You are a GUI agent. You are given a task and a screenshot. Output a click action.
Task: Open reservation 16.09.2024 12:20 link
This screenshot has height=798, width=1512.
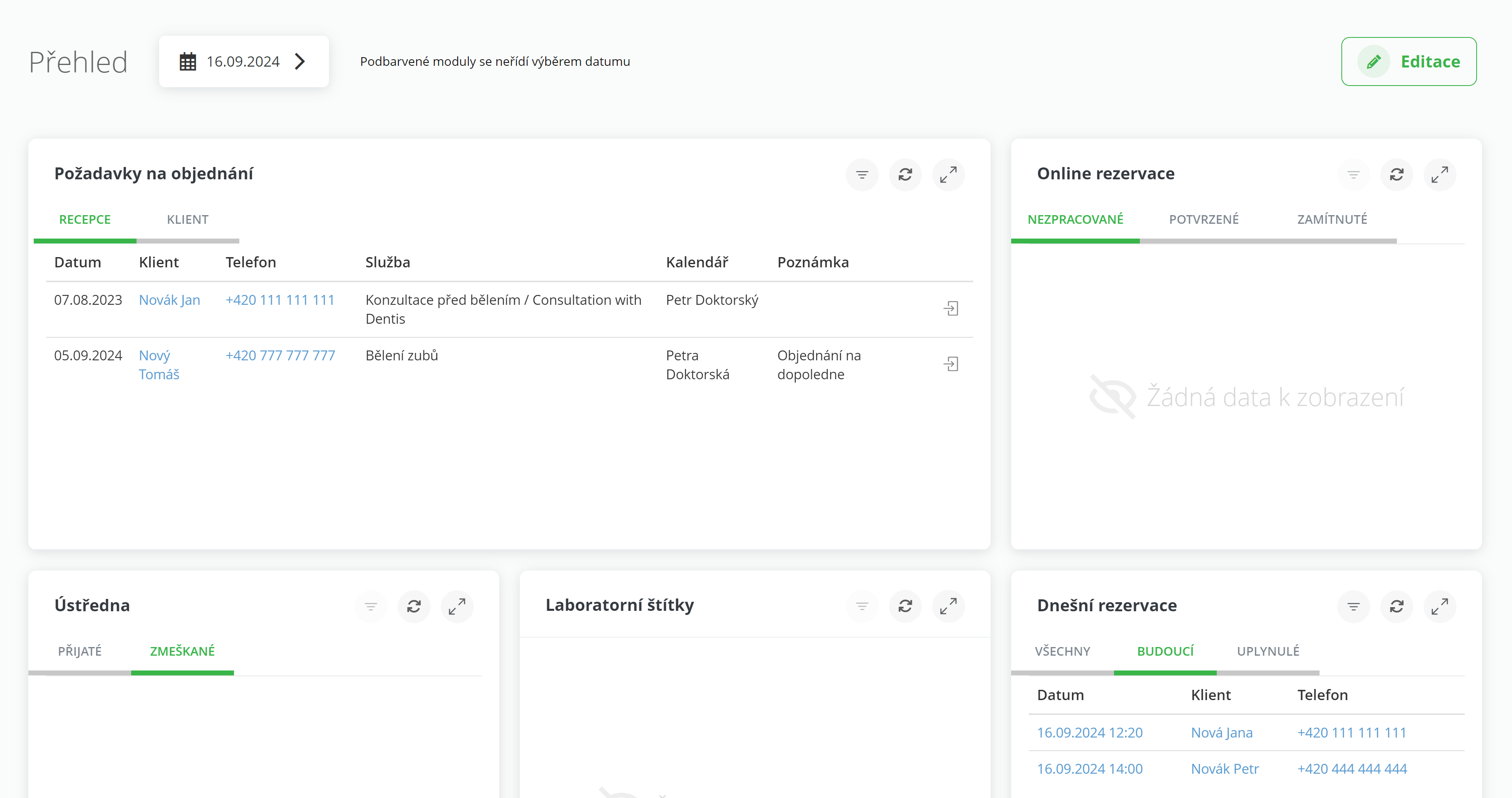1089,733
